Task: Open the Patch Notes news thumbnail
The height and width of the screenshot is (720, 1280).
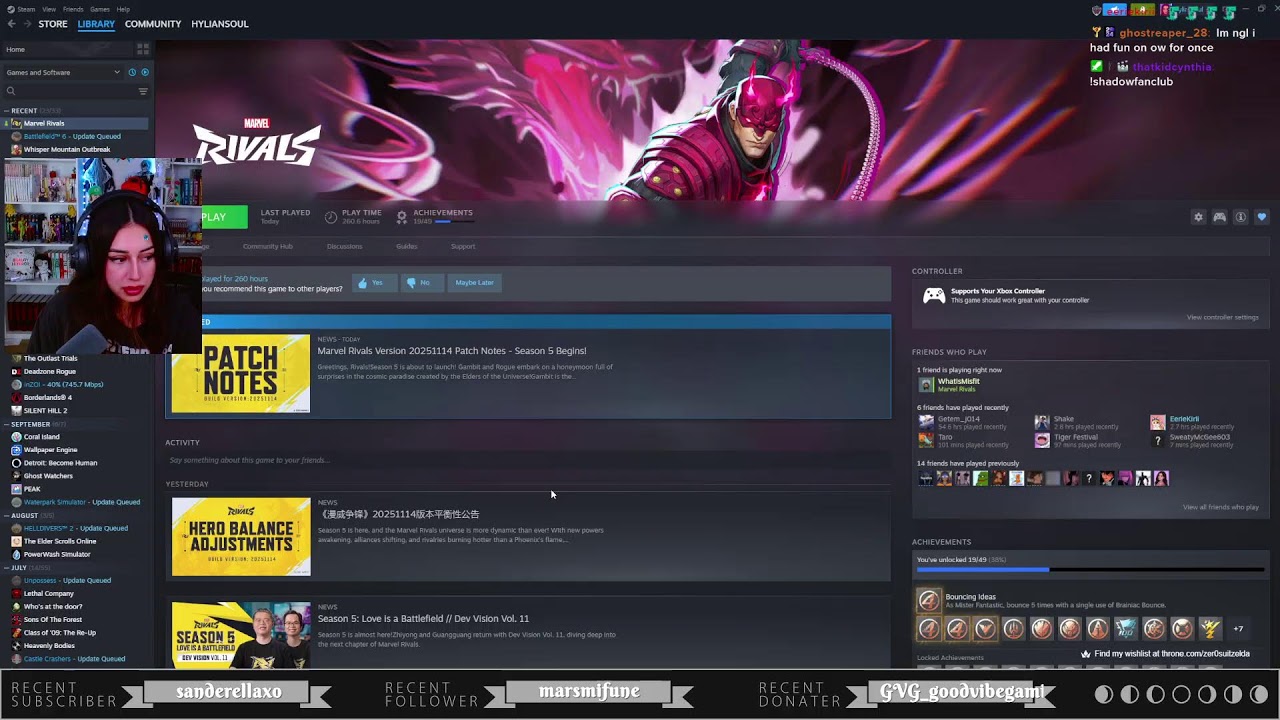Action: coord(241,374)
